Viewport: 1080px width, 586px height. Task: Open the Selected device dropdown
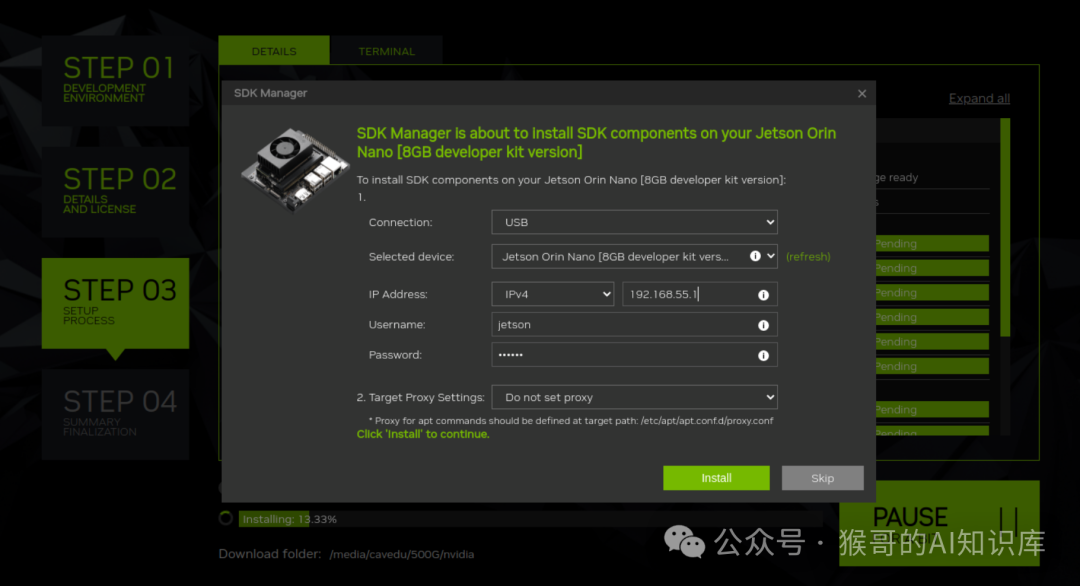pyautogui.click(x=634, y=256)
